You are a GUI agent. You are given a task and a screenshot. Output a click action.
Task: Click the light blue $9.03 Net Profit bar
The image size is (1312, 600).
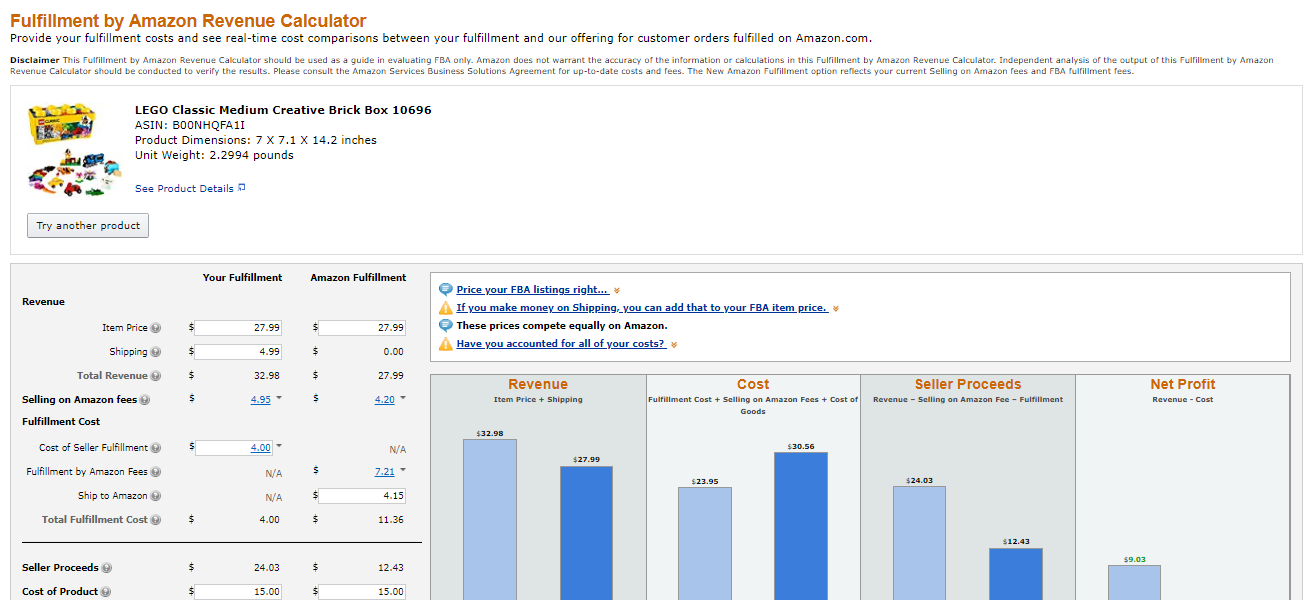[1135, 582]
